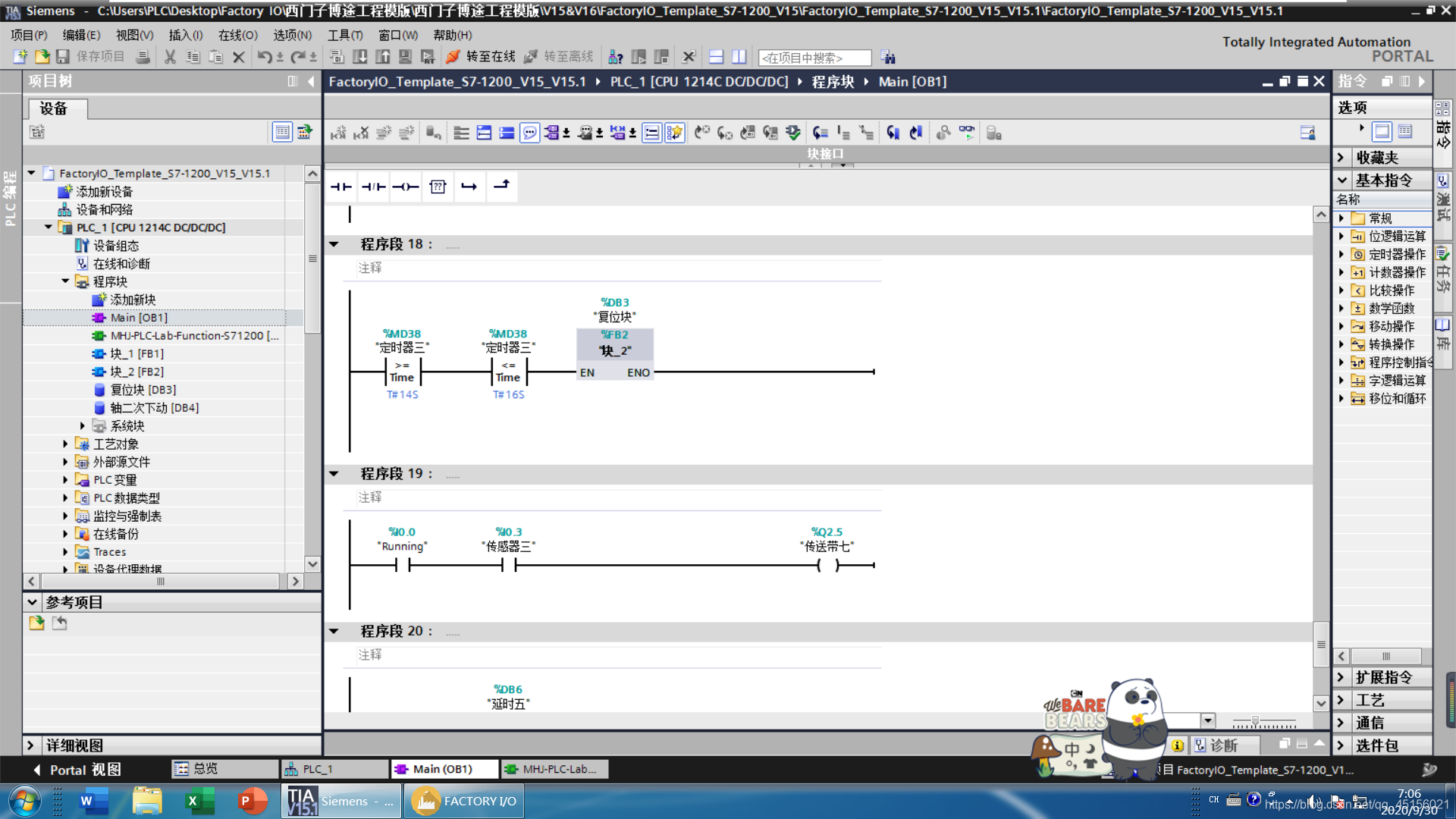Click the Split editor vertically icon
Viewport: 1456px width, 819px height.
click(x=739, y=57)
